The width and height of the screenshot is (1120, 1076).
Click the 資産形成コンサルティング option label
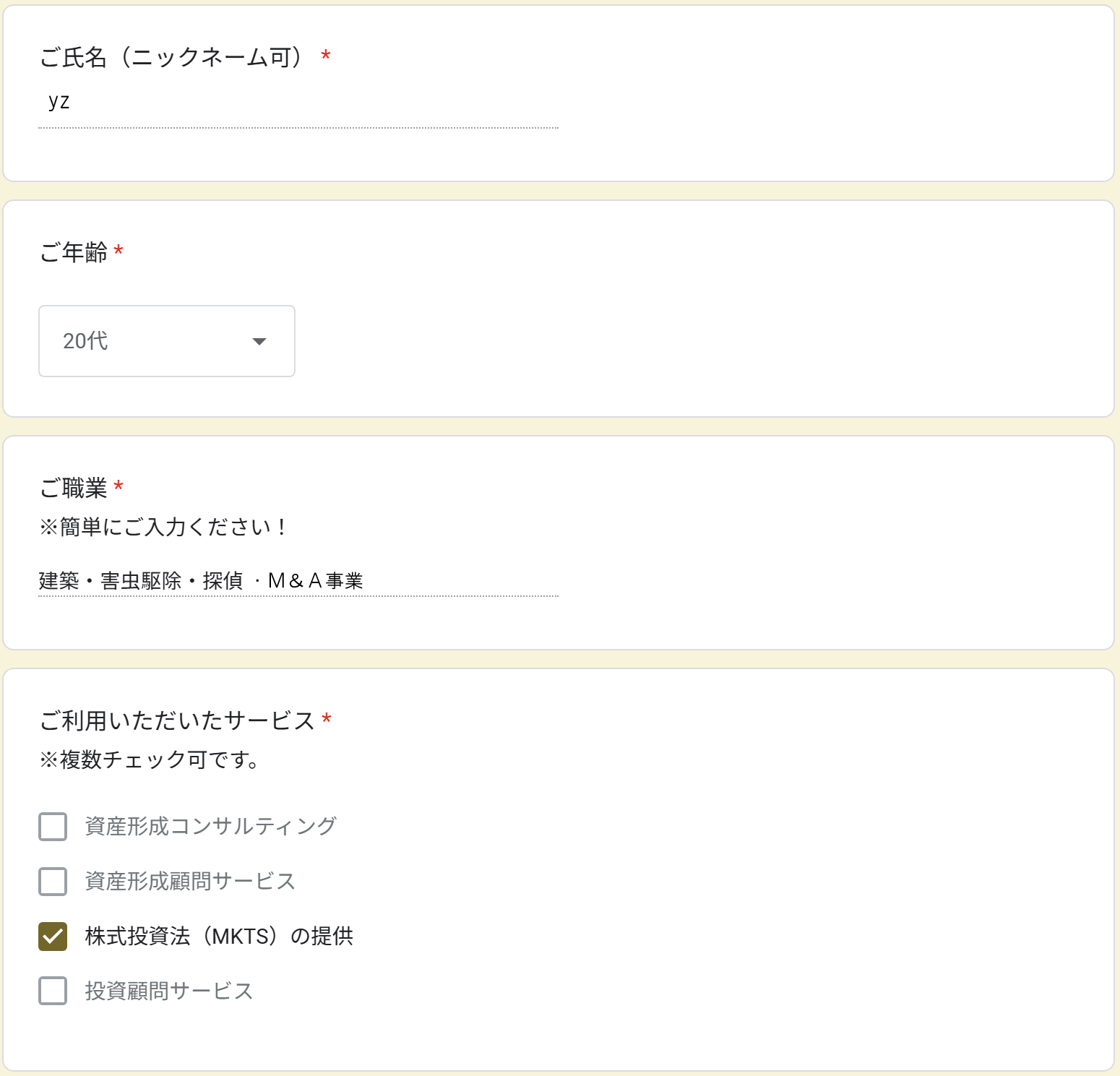210,826
